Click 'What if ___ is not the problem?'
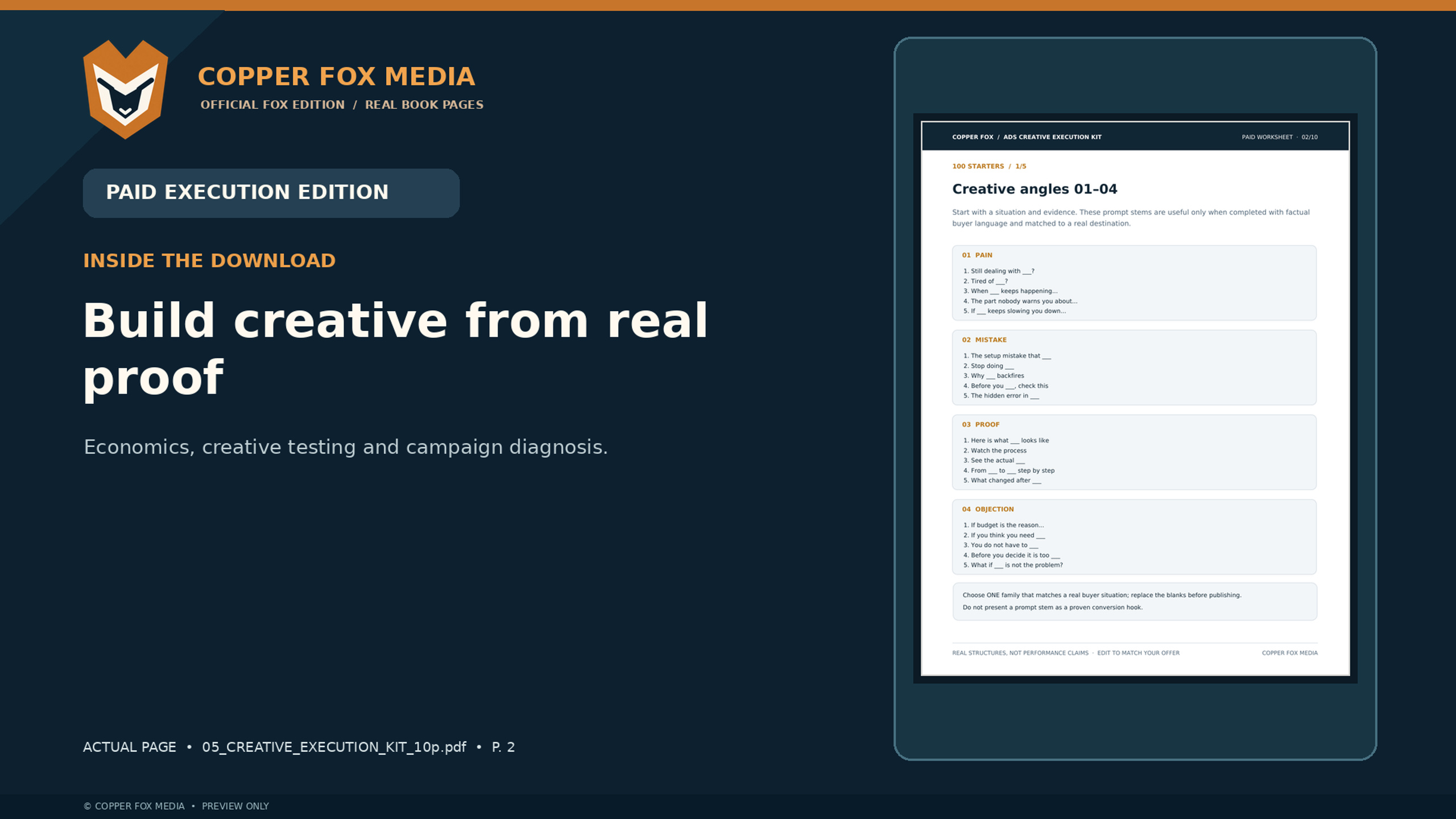1456x819 pixels. click(x=1013, y=565)
